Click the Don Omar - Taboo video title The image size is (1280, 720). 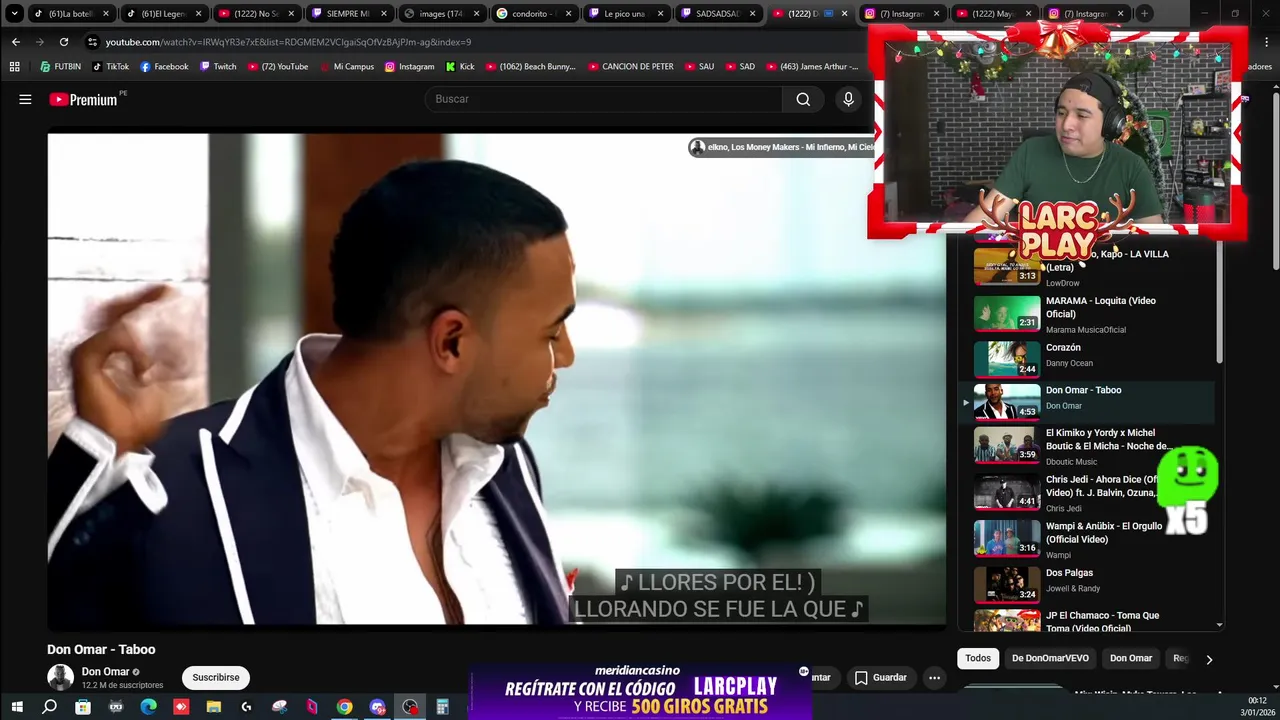click(101, 649)
